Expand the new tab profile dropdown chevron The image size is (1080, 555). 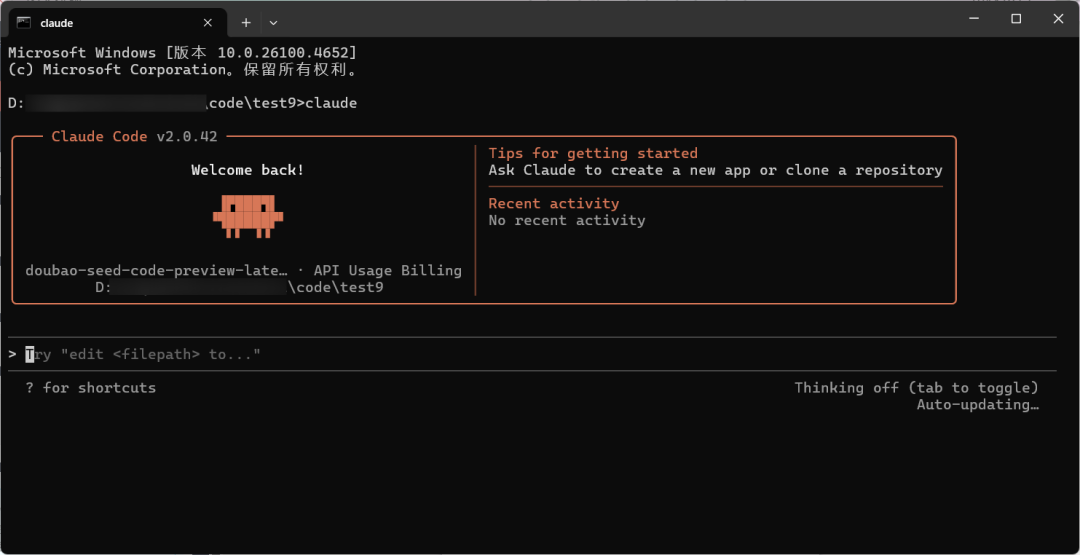click(x=273, y=22)
